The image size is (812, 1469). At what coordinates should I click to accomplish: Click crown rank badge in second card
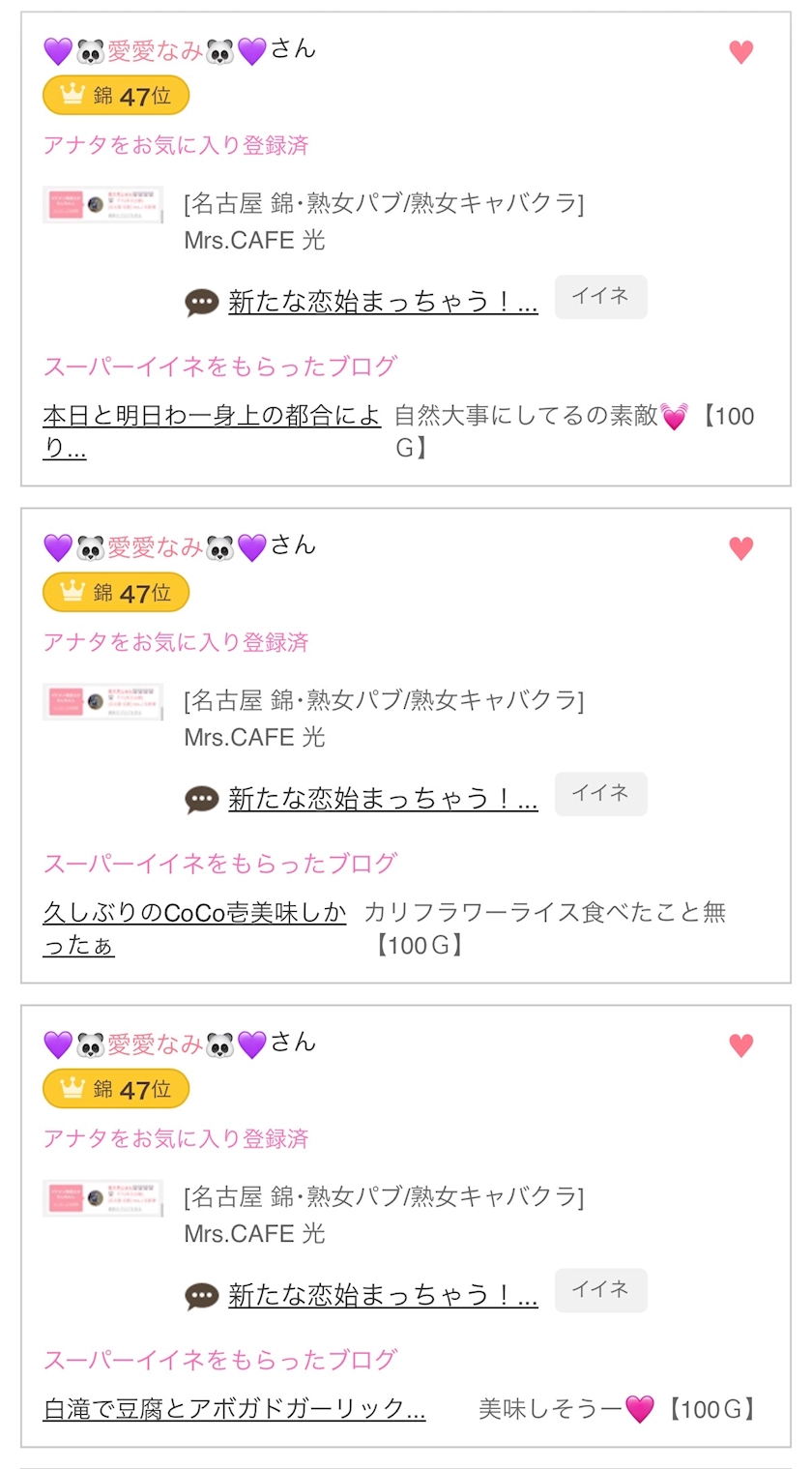(x=116, y=593)
